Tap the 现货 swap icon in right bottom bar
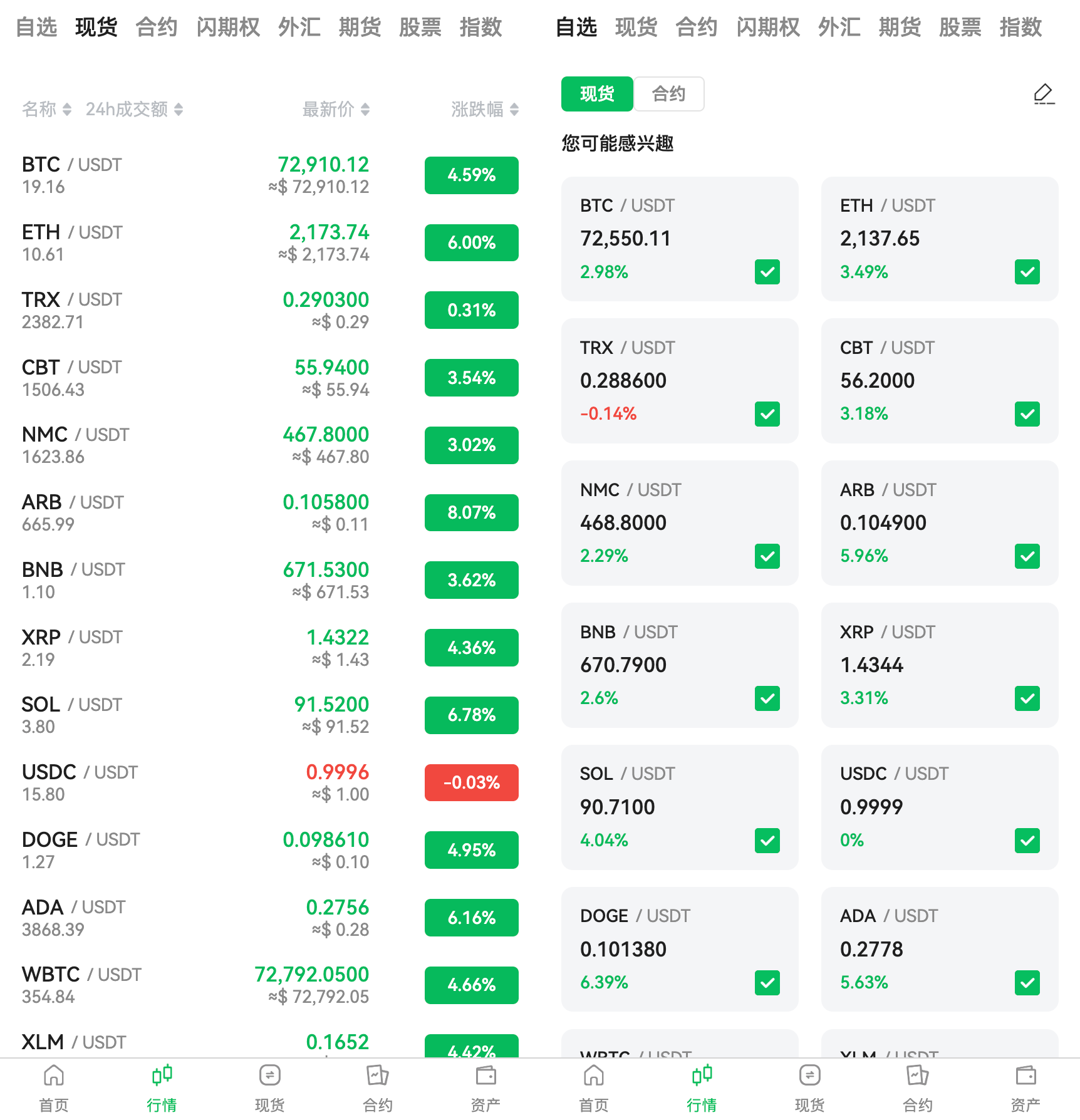The width and height of the screenshot is (1080, 1120). tap(810, 1076)
